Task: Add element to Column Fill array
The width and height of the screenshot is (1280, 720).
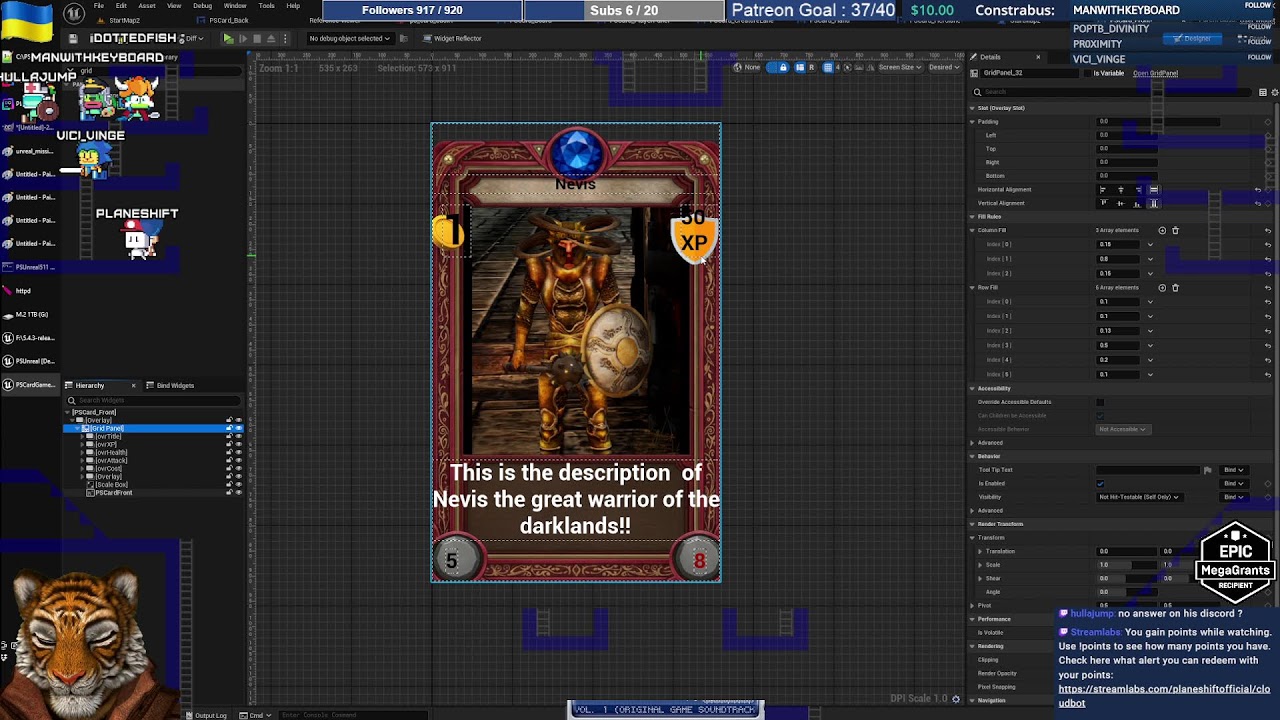Action: point(1162,230)
